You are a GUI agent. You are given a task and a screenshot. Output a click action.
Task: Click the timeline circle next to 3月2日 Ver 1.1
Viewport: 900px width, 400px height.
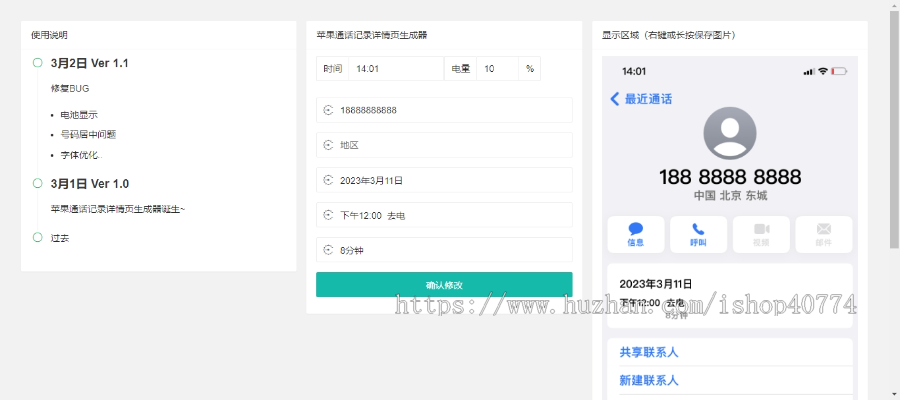pyautogui.click(x=37, y=63)
